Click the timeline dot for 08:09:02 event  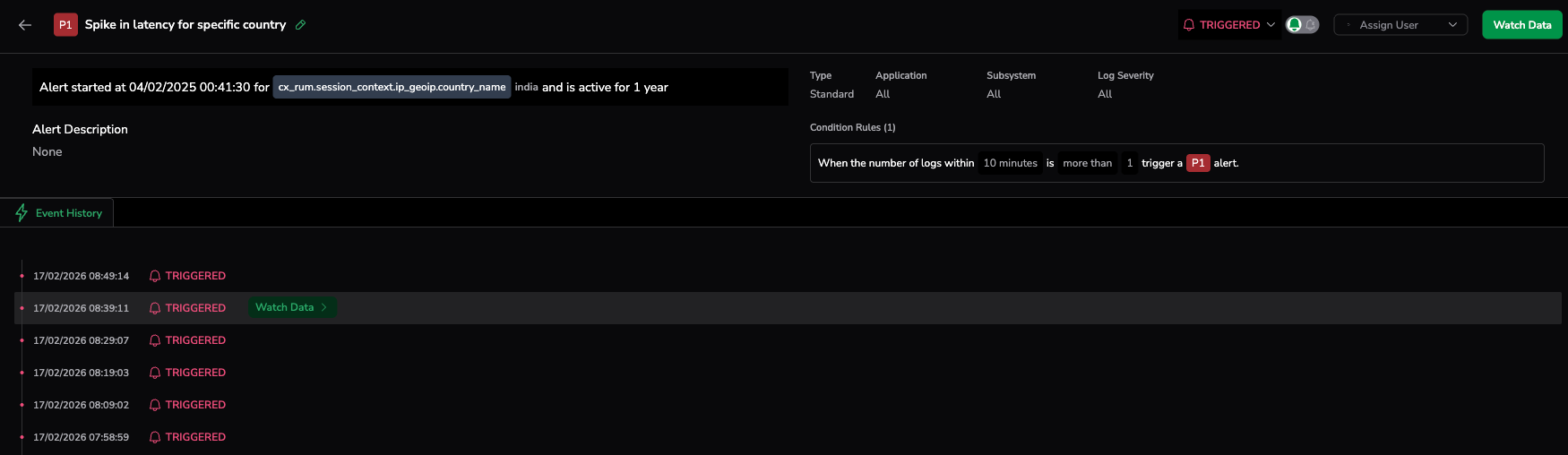click(x=22, y=405)
